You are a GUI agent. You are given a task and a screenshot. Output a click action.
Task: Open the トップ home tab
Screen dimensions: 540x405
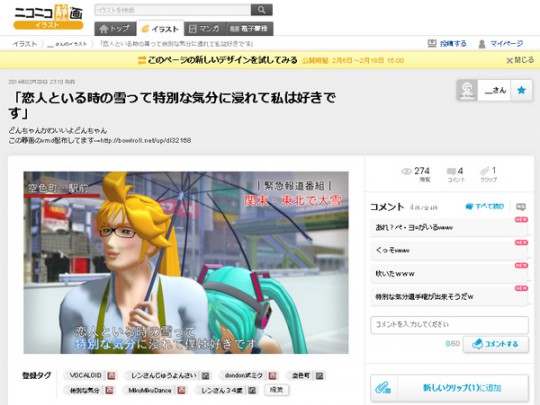tap(115, 29)
